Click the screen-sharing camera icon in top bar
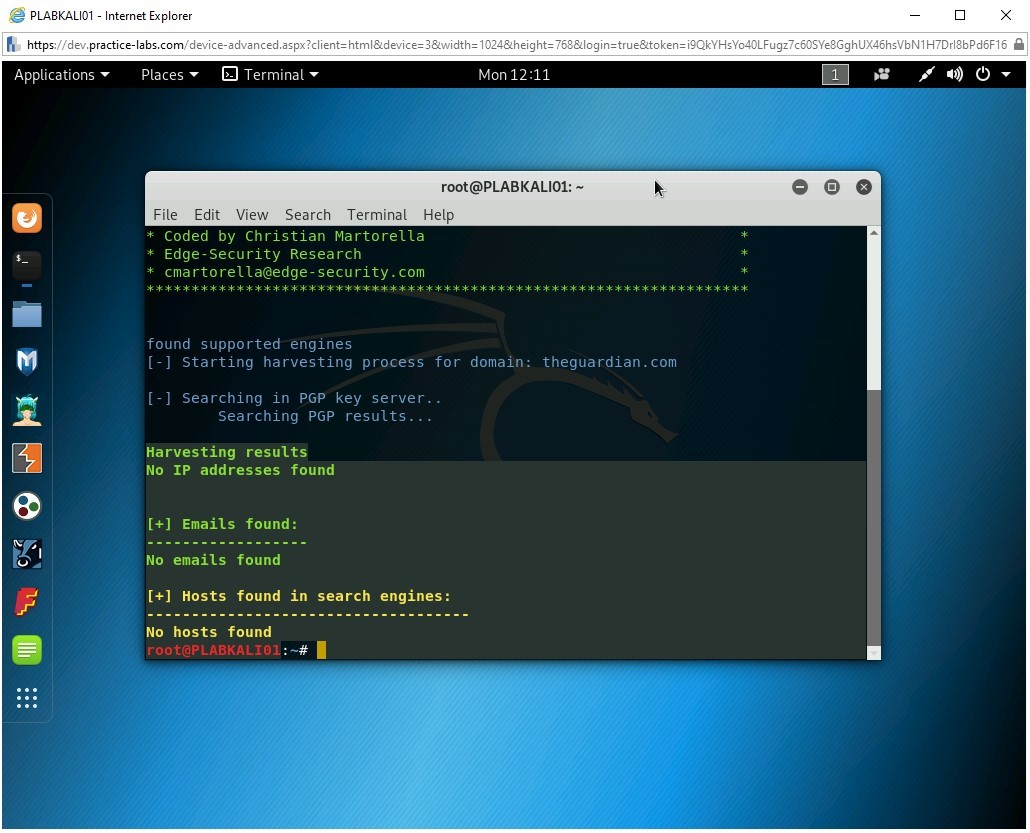The height and width of the screenshot is (833, 1030). [881, 74]
